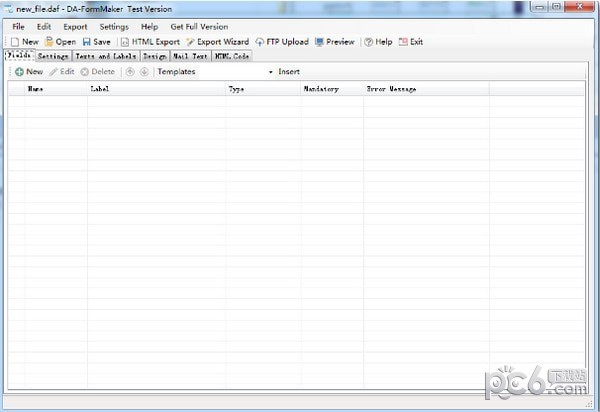The height and width of the screenshot is (412, 600).
Task: Add a new field with green New button
Action: click(19, 72)
